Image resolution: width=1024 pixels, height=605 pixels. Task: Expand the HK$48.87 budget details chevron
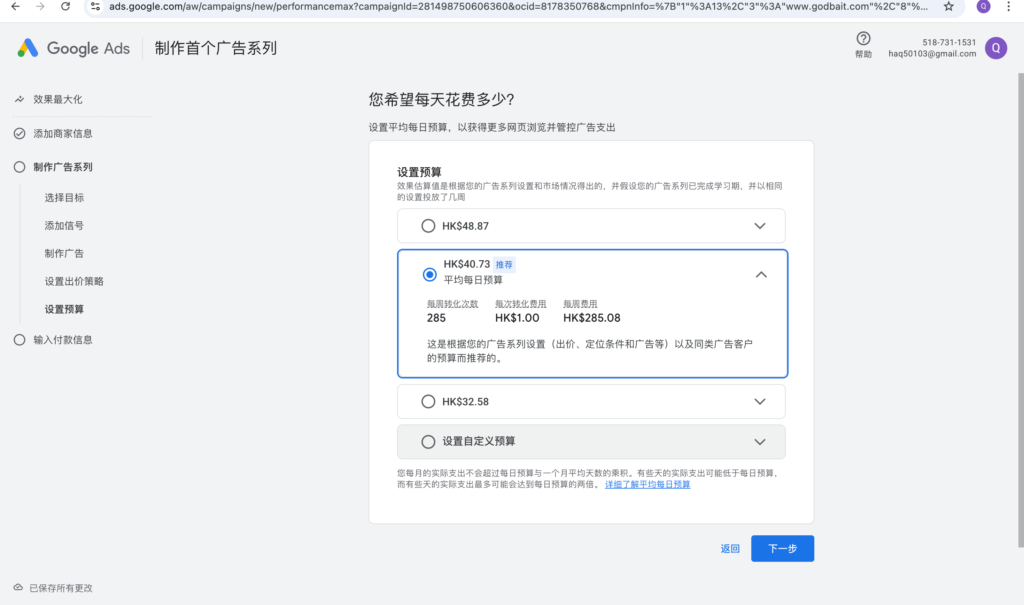[760, 226]
